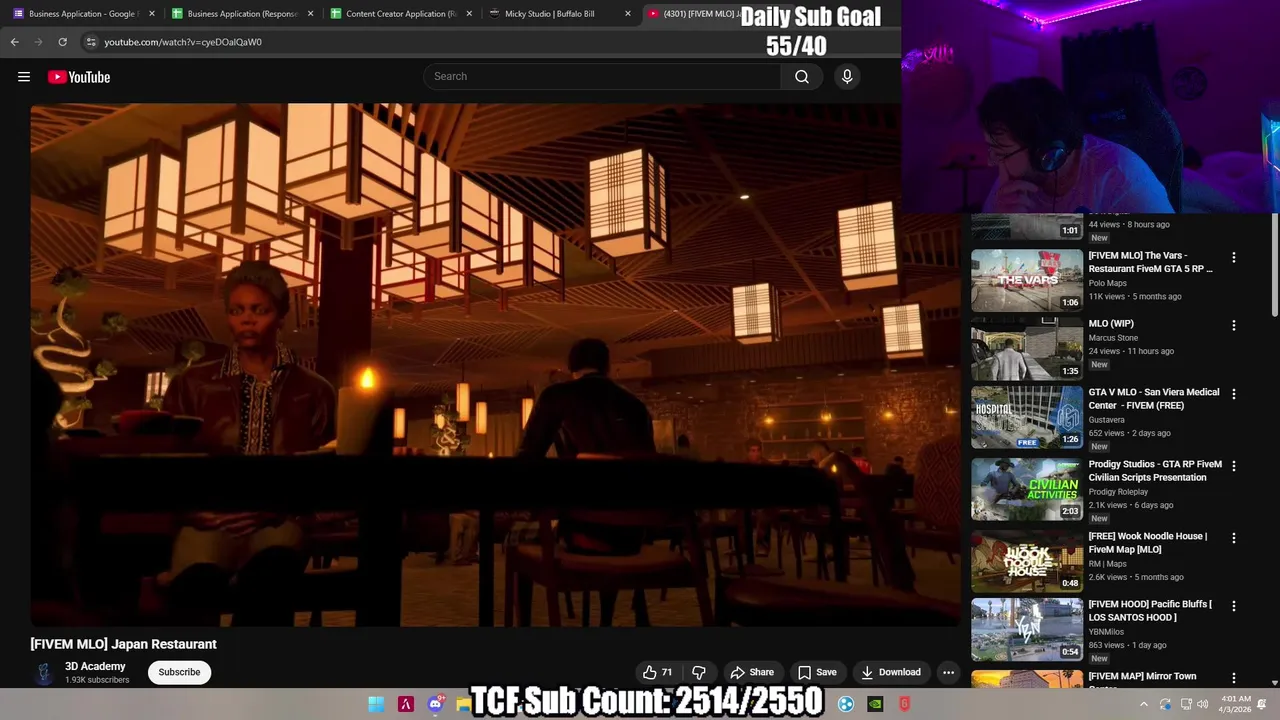Click channel name 'RM | Maps'

1107,564
